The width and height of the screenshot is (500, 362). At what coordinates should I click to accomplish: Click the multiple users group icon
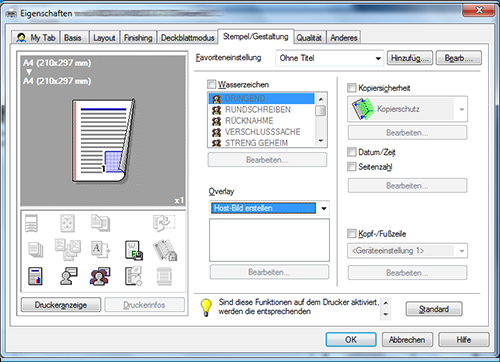point(100,276)
